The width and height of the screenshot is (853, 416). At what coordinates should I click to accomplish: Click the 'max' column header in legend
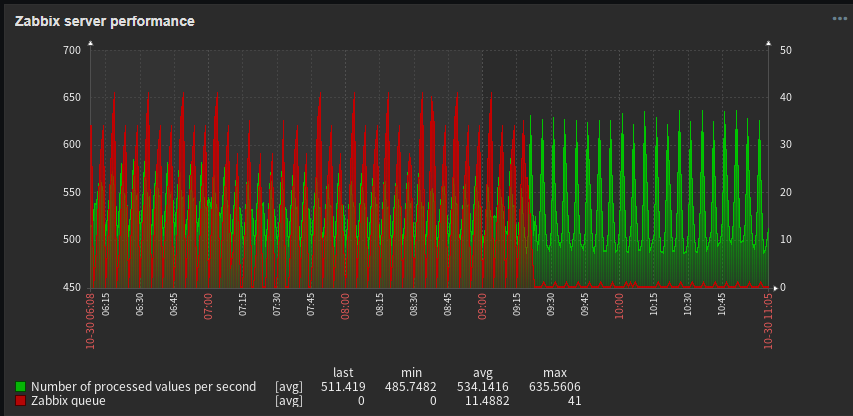[x=554, y=372]
